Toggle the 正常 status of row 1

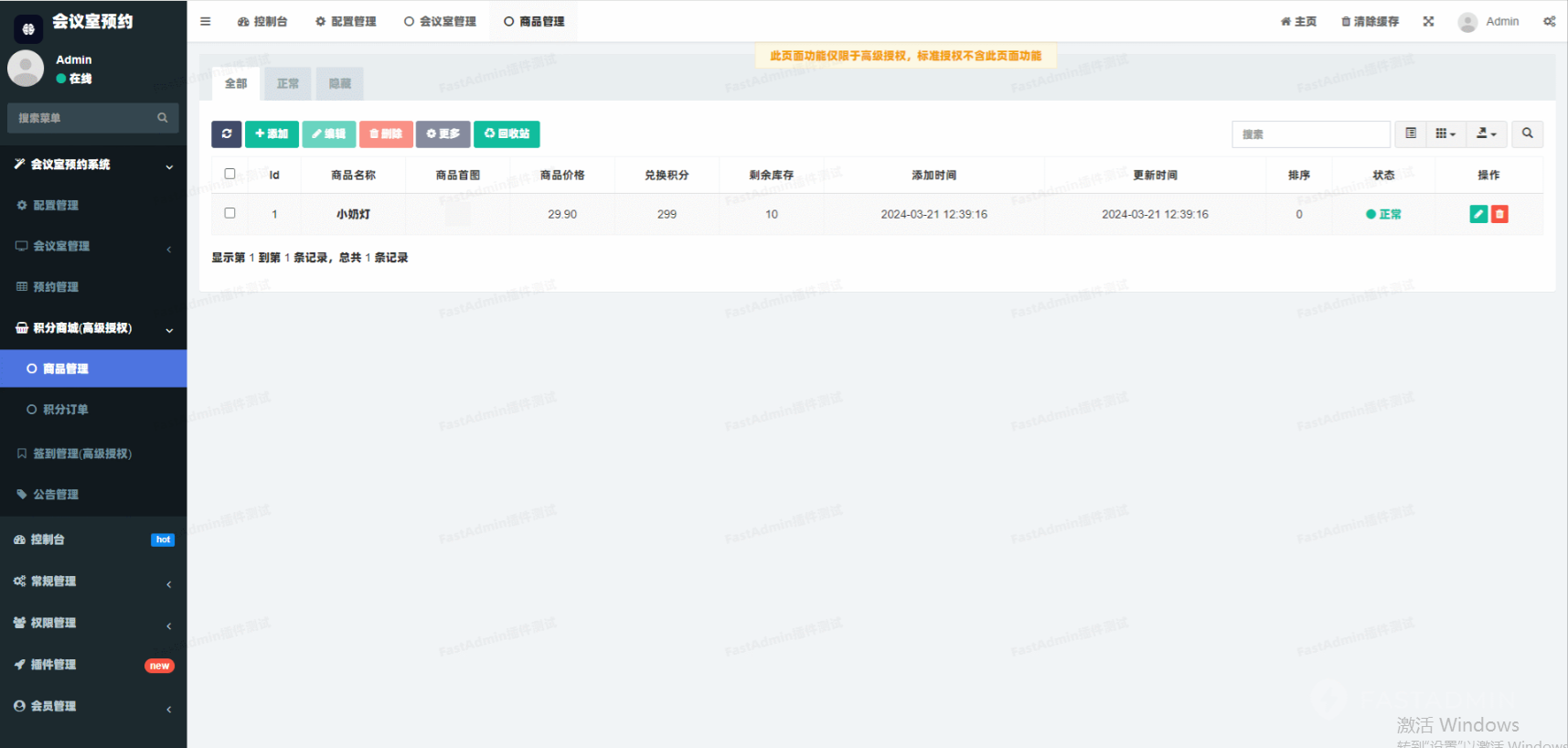1383,214
